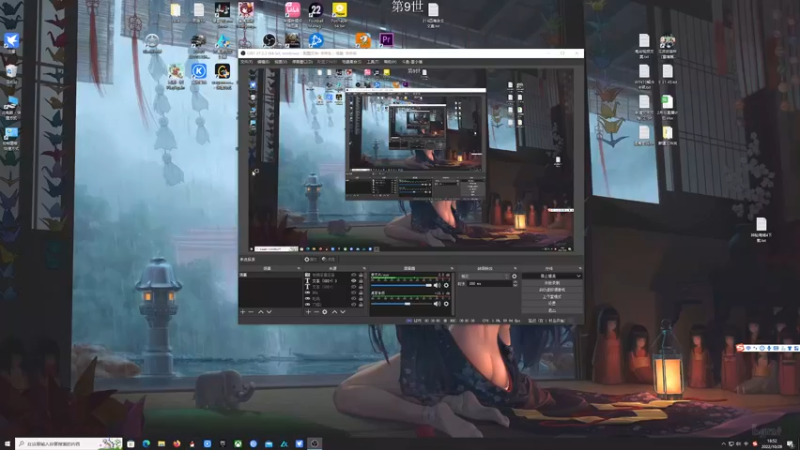Image resolution: width=800 pixels, height=450 pixels.
Task: Lock the 文本 (GDI+) 3 source
Action: (x=361, y=281)
